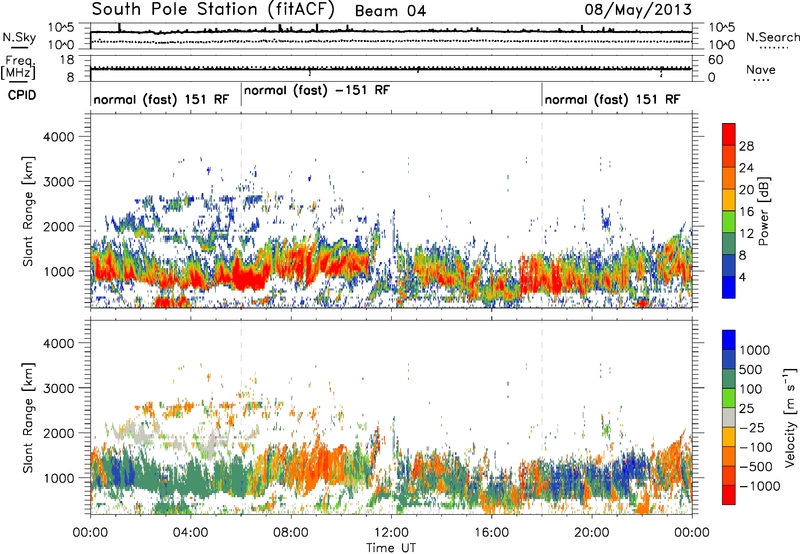This screenshot has width=800, height=554.
Task: Click the '2000' tick in Velocity panel
Action: (59, 433)
